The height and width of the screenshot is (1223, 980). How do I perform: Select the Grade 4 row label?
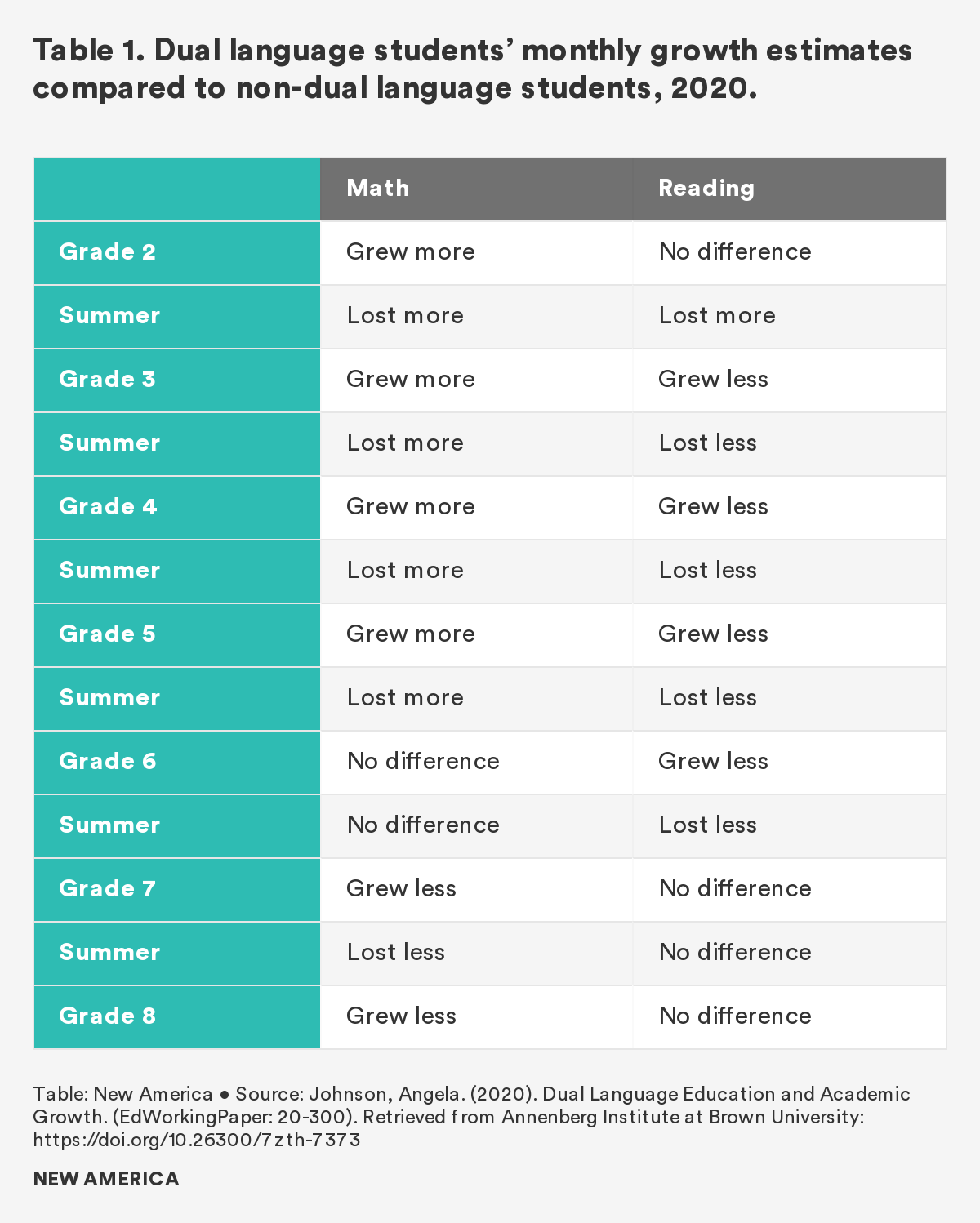tap(108, 507)
